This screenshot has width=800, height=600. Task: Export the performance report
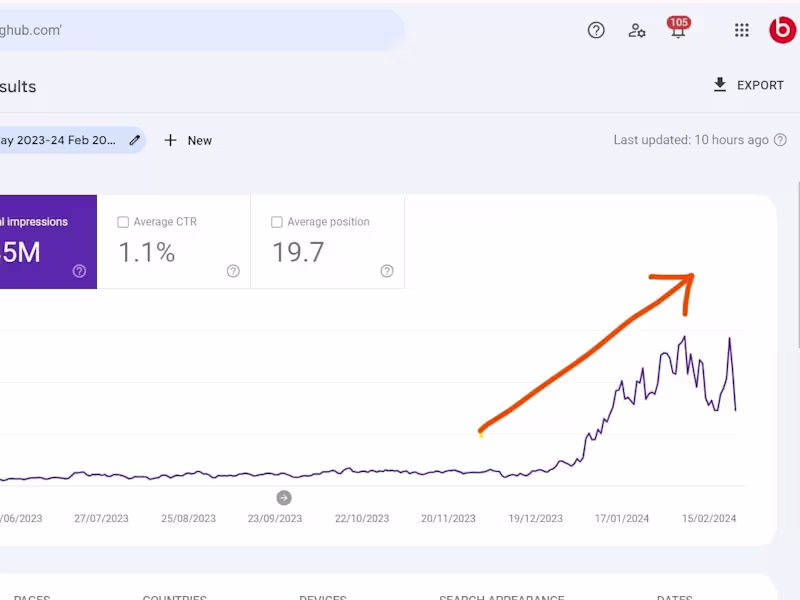(x=748, y=85)
